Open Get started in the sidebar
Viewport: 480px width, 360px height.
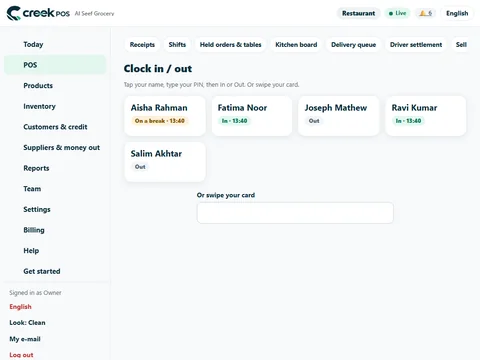click(55, 271)
